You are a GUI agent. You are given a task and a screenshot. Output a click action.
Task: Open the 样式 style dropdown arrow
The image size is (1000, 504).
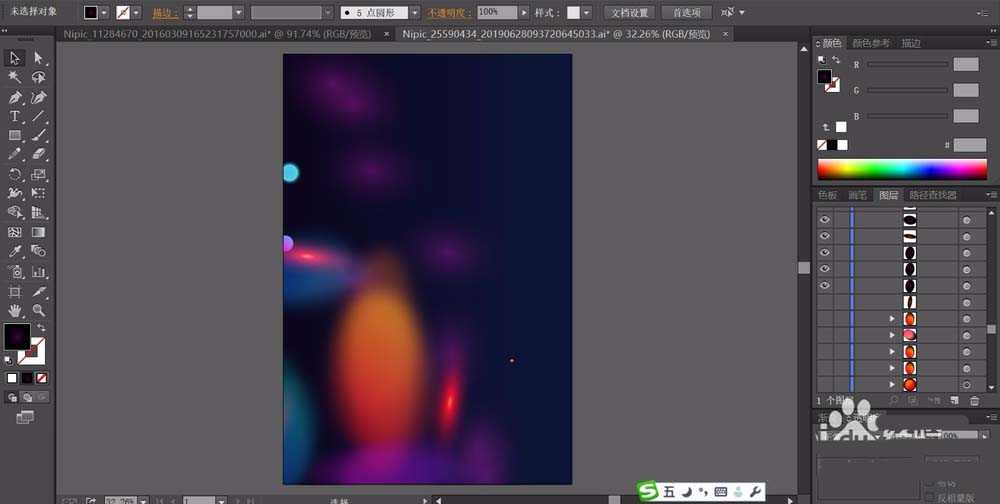point(587,12)
